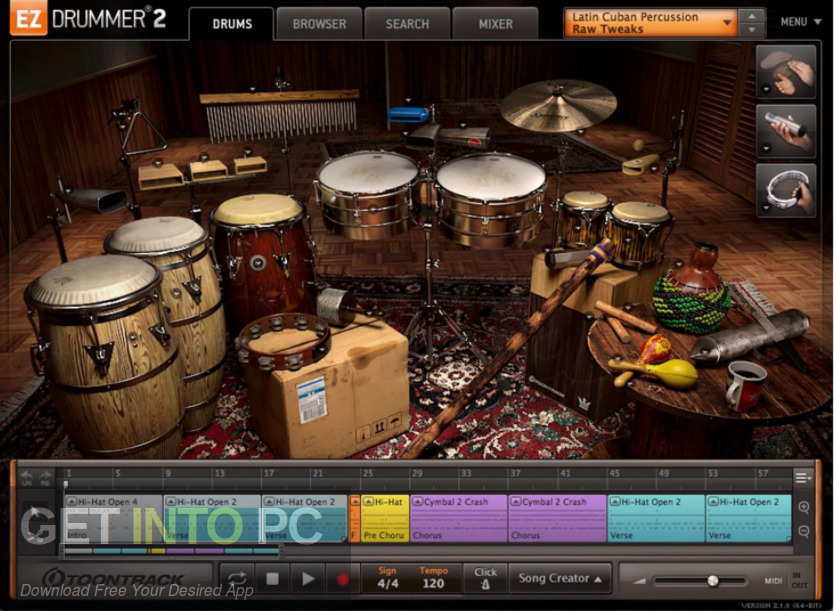Hit the blue jam block

pos(408,114)
